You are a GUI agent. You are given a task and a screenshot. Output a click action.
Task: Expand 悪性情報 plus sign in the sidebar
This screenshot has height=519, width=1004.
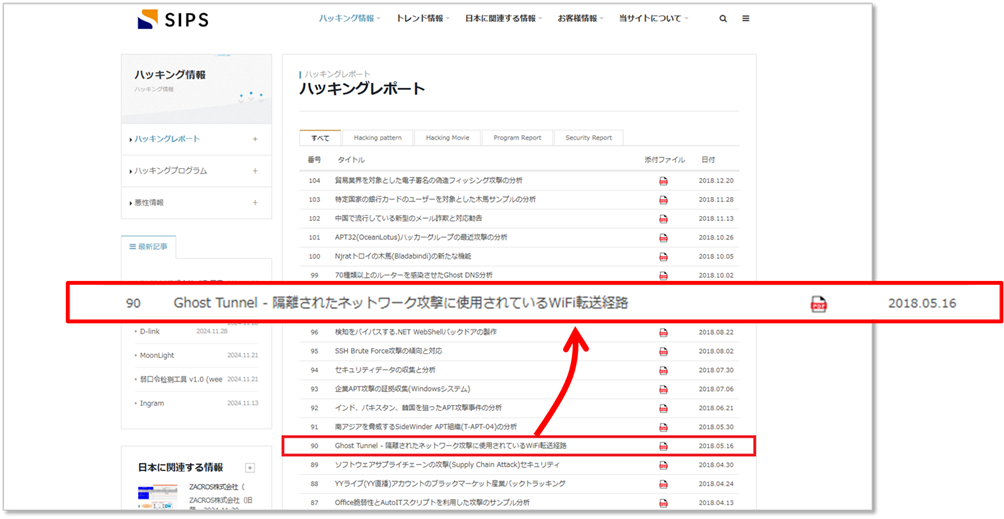coord(255,203)
